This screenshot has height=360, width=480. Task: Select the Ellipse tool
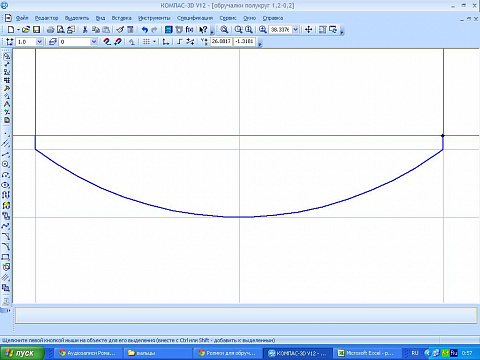click(6, 185)
